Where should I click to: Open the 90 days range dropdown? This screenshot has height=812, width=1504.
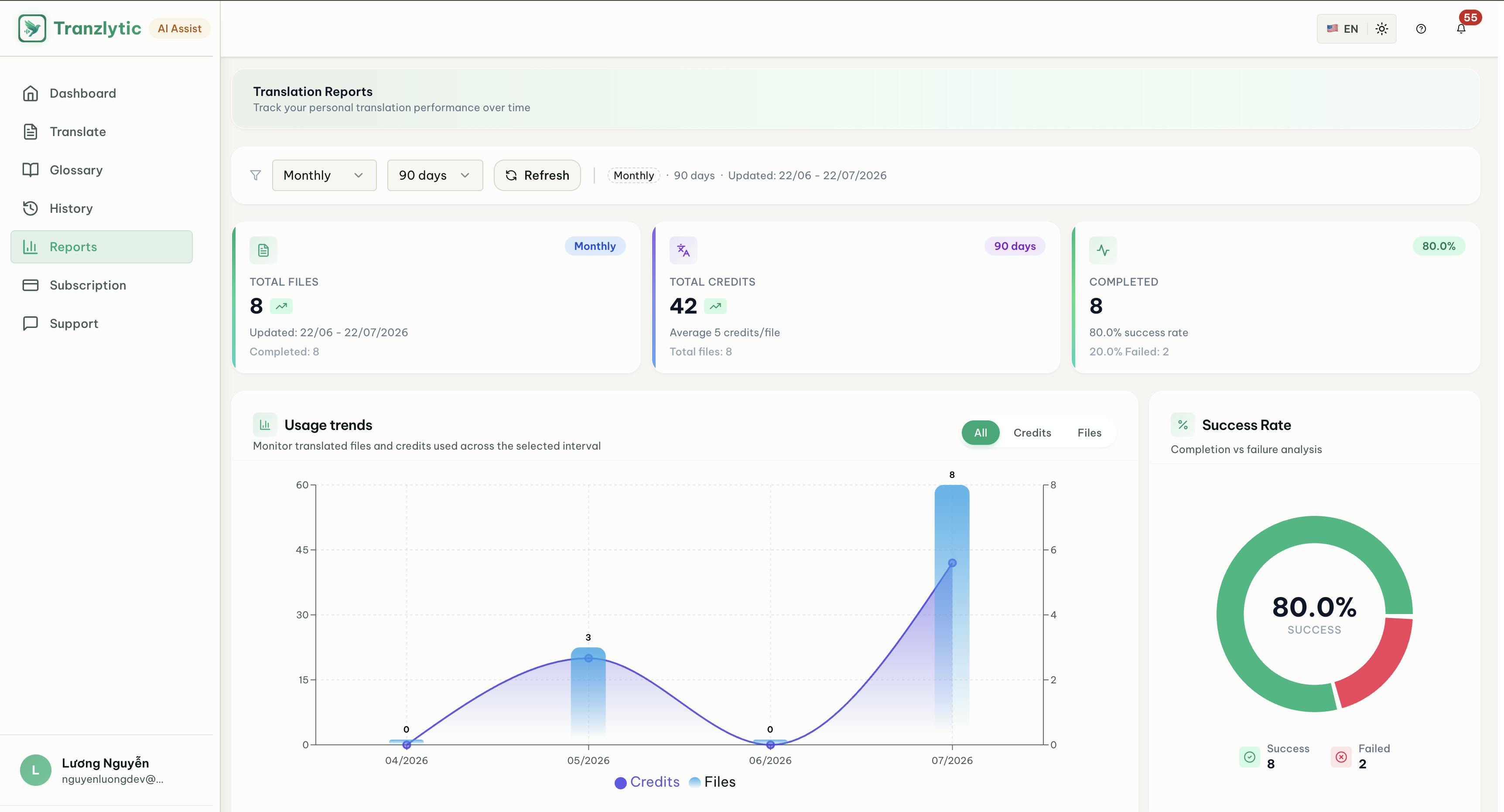[435, 175]
